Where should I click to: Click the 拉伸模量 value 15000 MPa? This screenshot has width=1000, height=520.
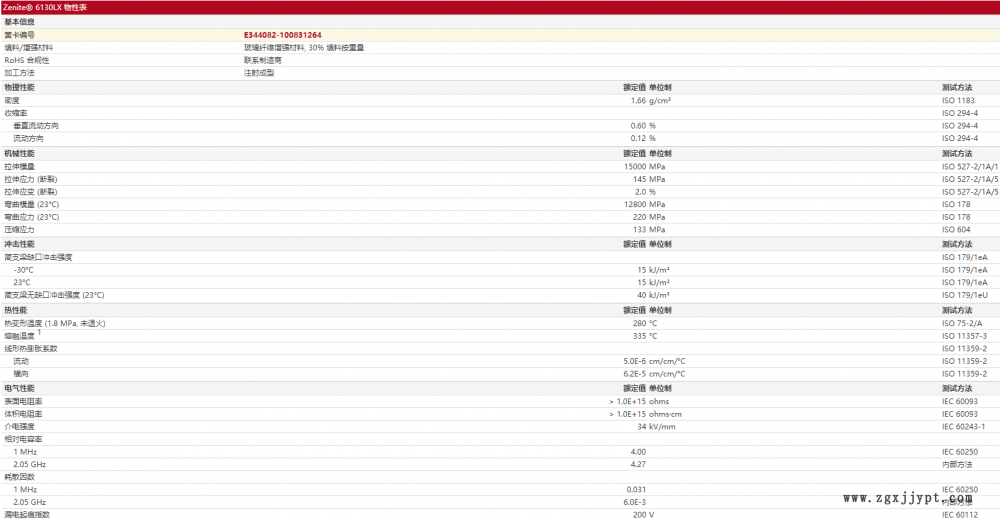tap(644, 166)
